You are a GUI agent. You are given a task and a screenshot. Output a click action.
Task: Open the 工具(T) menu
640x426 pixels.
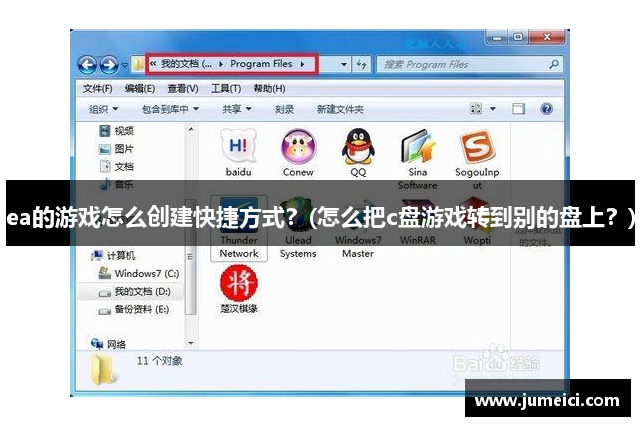click(226, 88)
